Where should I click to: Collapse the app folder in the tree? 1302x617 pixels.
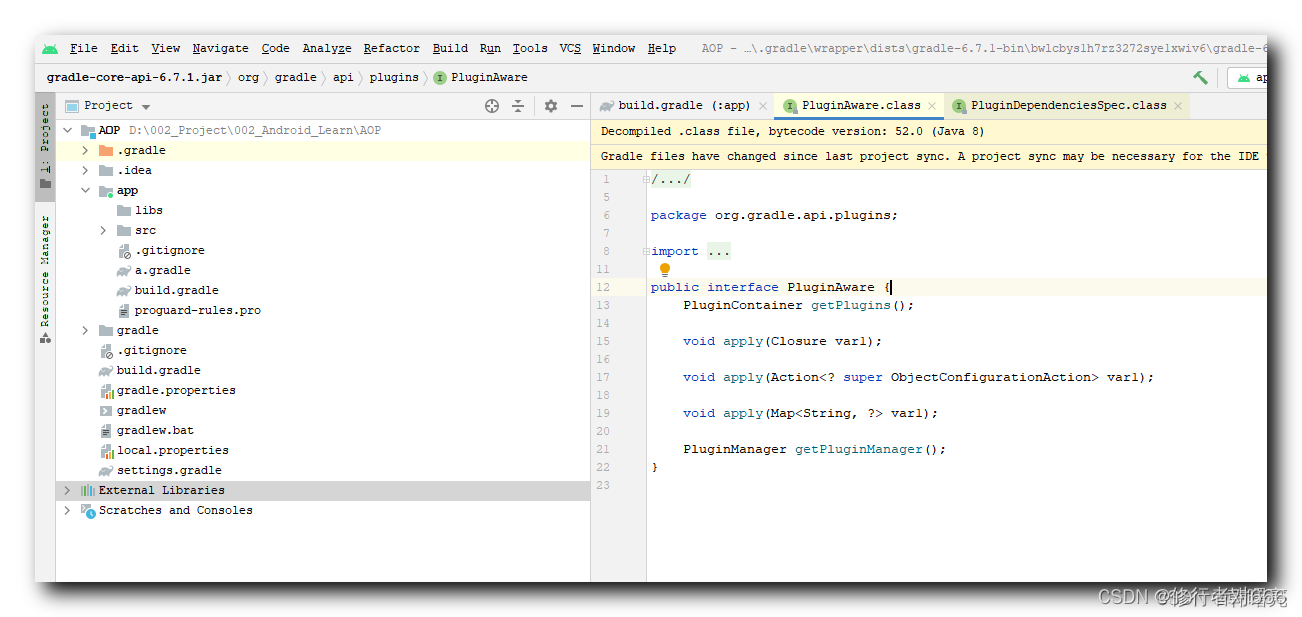point(85,190)
